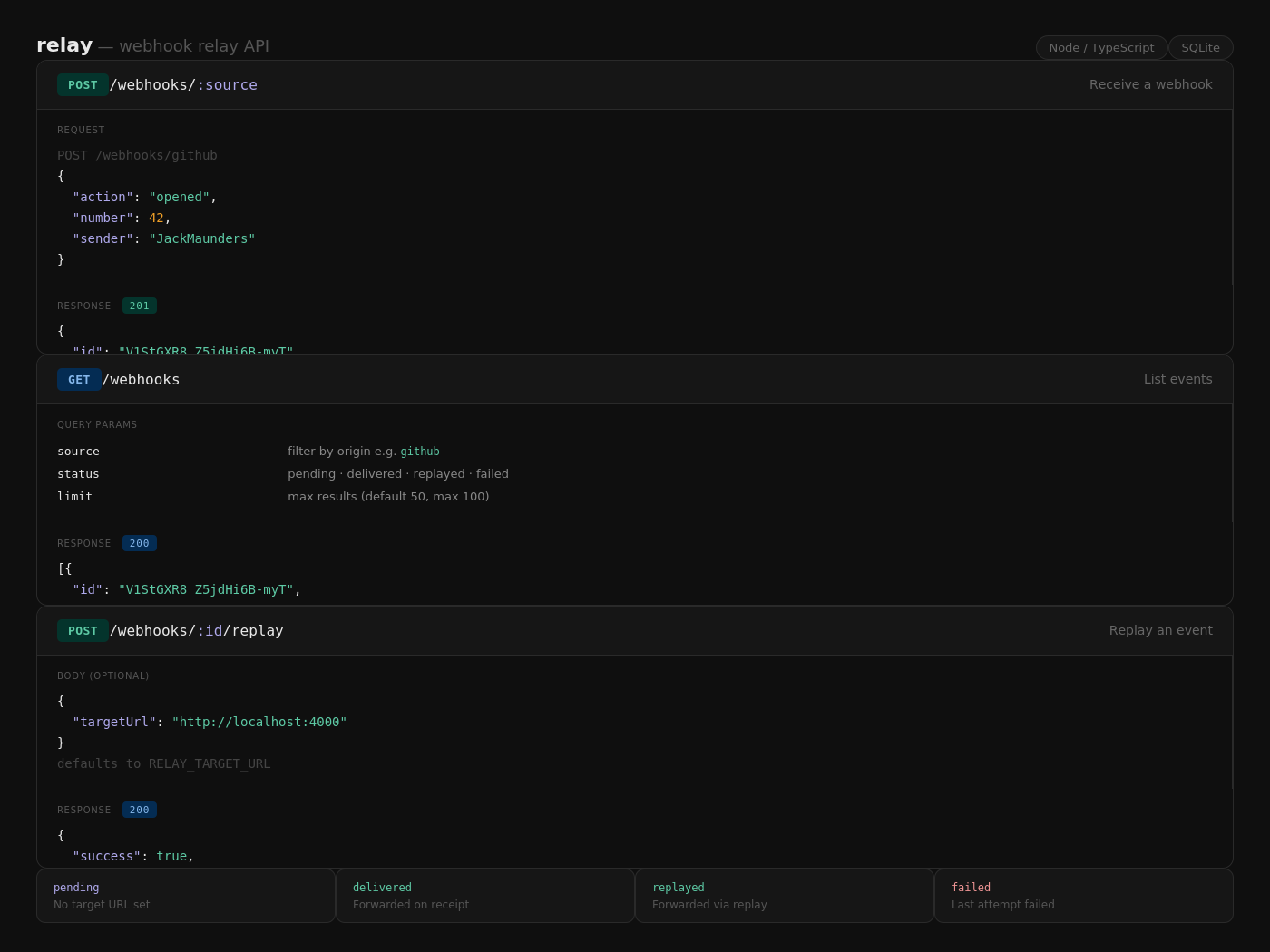The height and width of the screenshot is (952, 1270).
Task: Click the "targetUrl" JSON line
Action: pos(210,722)
